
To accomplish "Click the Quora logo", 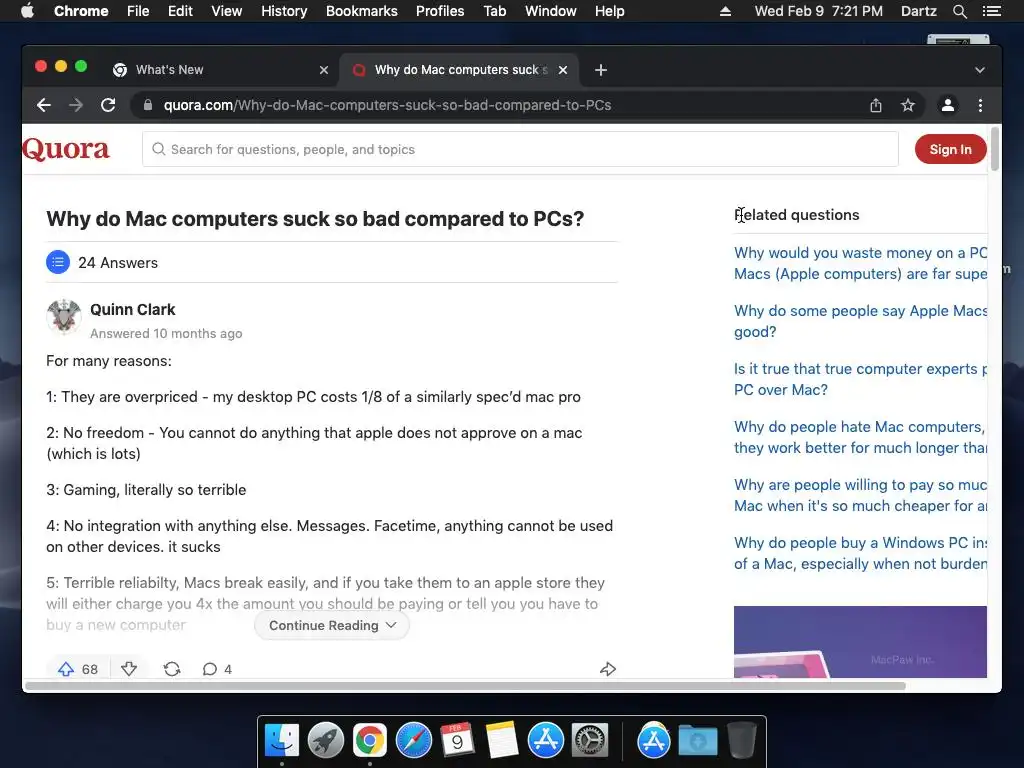I will point(66,149).
